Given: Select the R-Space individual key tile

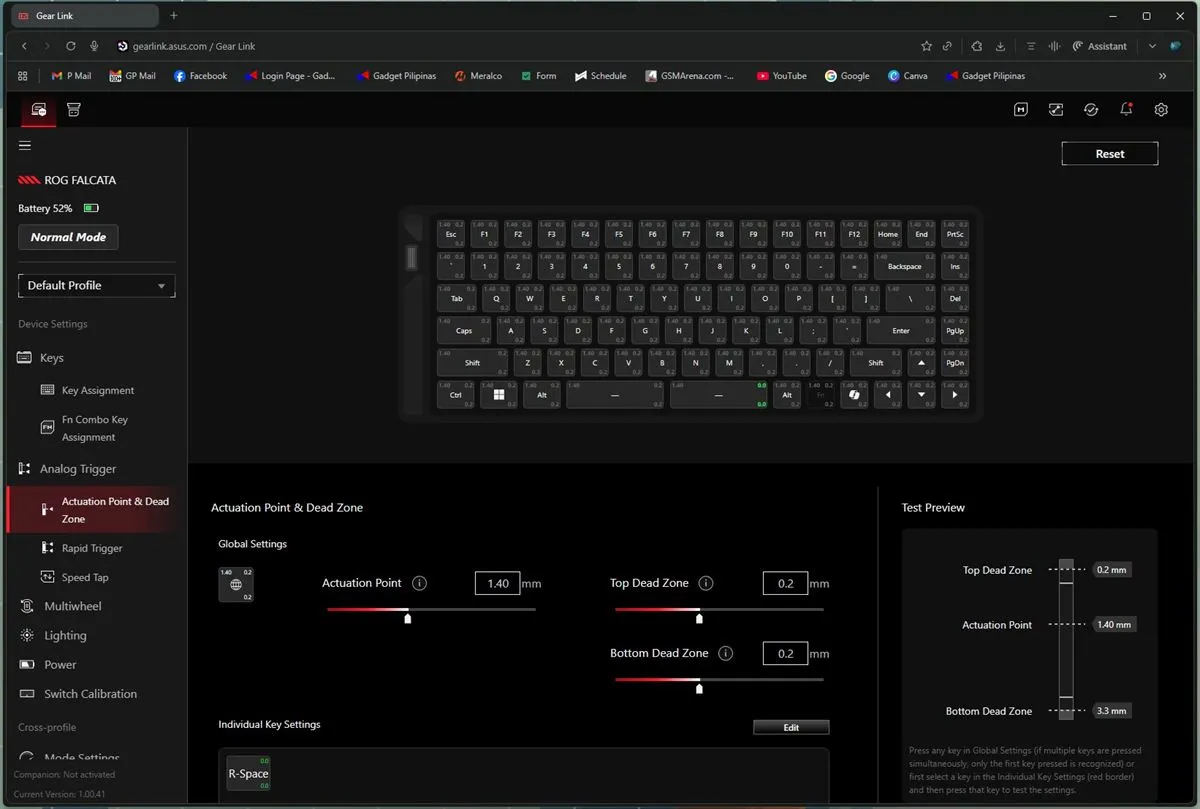Looking at the screenshot, I should point(248,773).
